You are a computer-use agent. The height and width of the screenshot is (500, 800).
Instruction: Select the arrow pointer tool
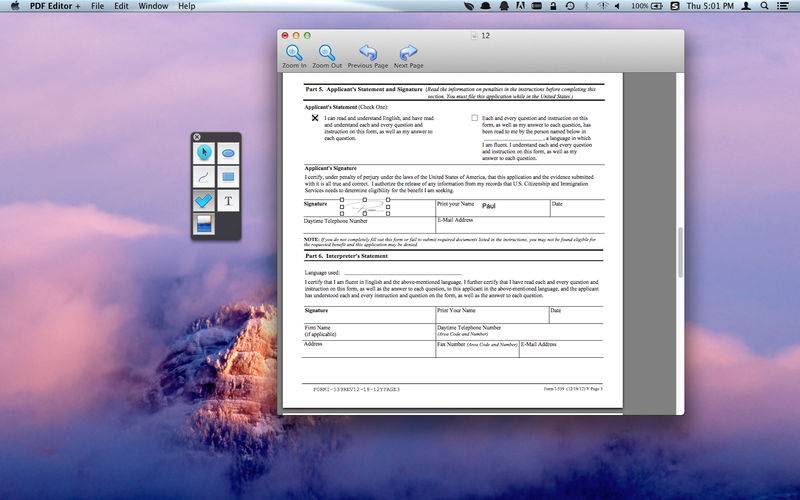coord(204,153)
